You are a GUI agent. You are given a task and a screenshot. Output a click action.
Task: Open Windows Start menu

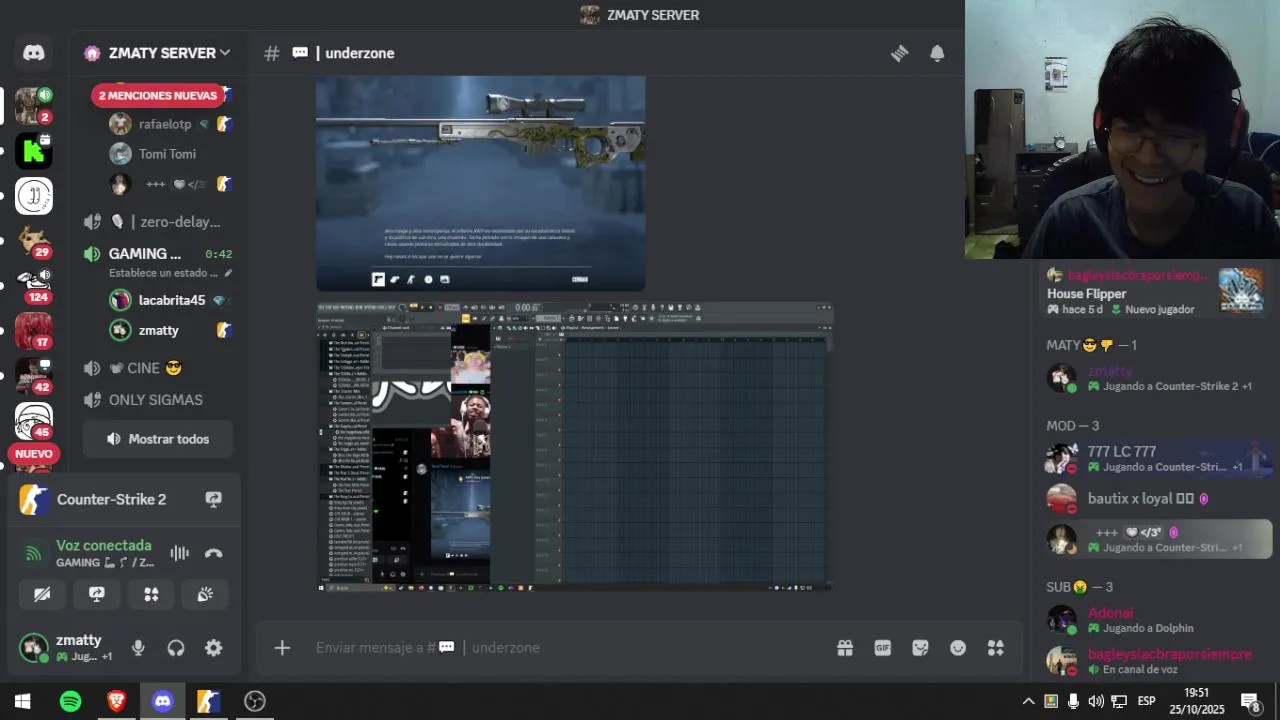pyautogui.click(x=23, y=701)
